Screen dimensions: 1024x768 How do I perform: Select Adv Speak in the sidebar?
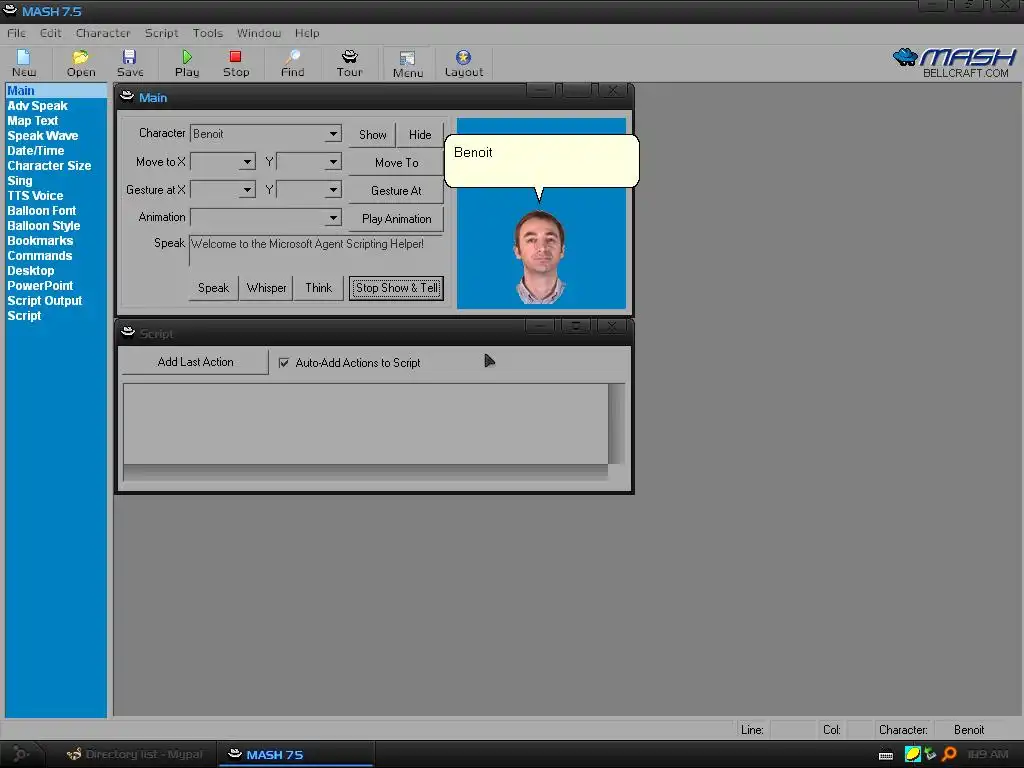tap(37, 106)
